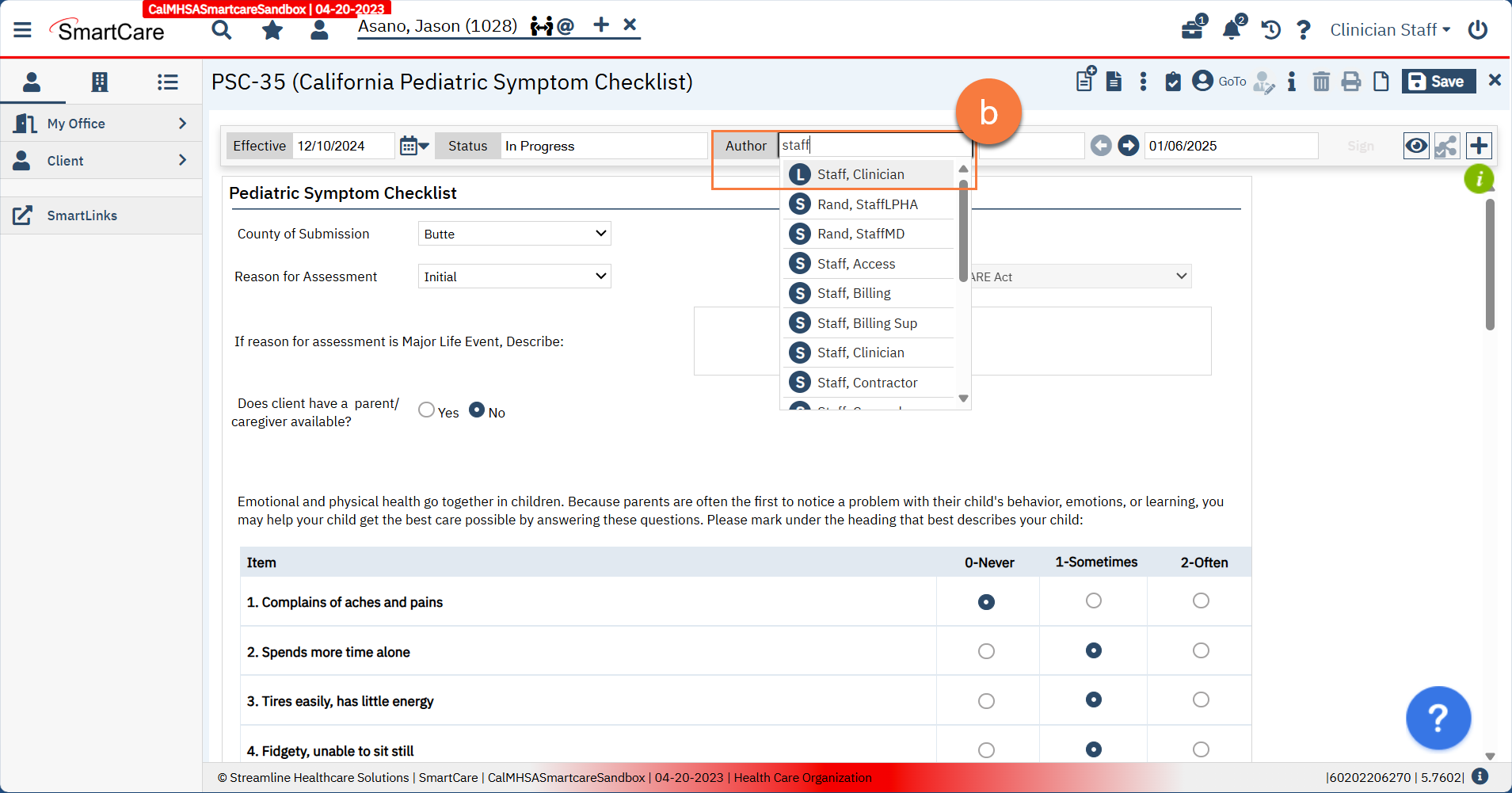Choose Staff, Billing from author list
Viewport: 1512px width, 793px height.
pyautogui.click(x=854, y=293)
